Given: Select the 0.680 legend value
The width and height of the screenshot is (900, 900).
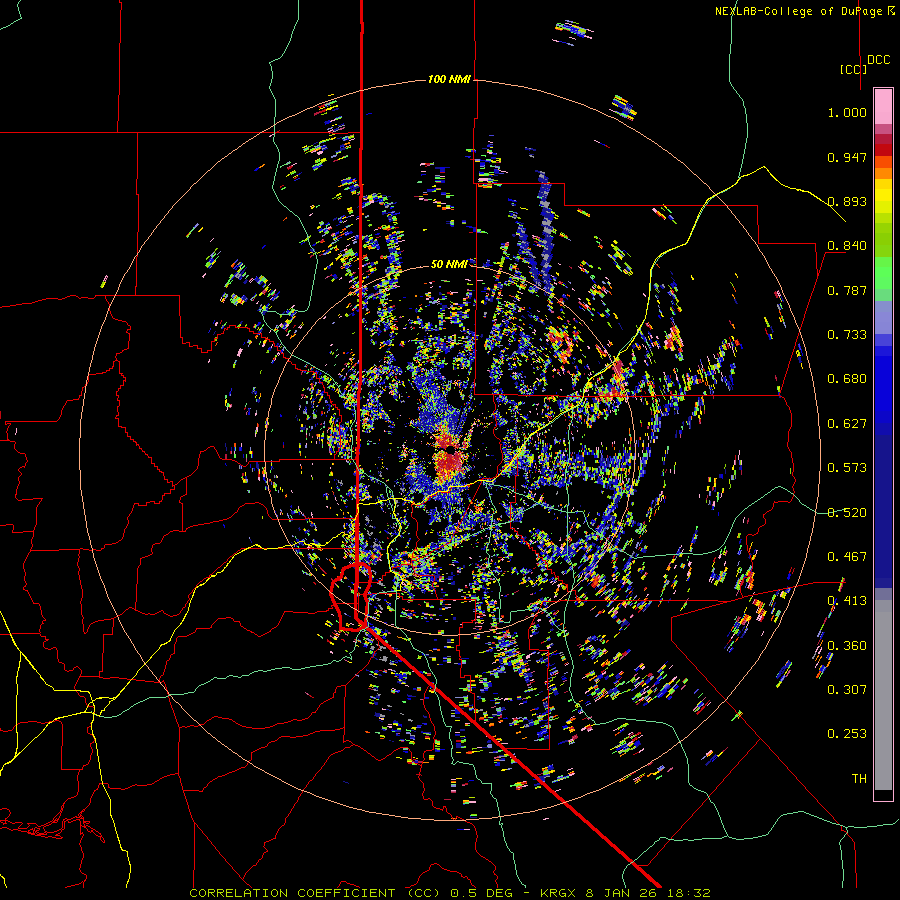Looking at the screenshot, I should coord(847,379).
